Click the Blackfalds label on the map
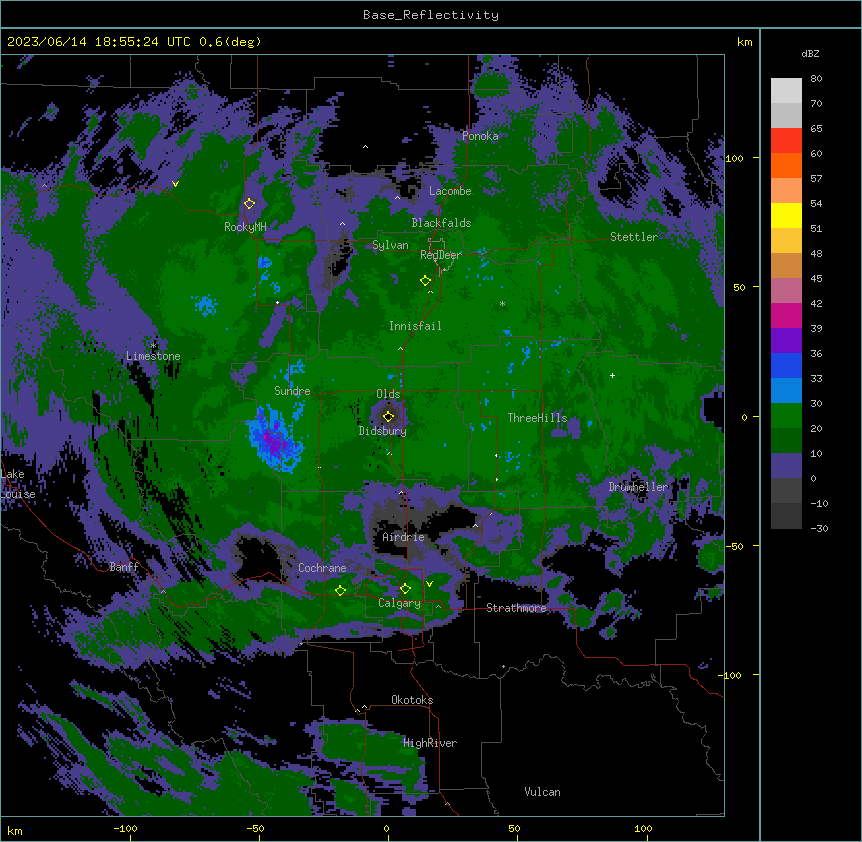 tap(441, 223)
